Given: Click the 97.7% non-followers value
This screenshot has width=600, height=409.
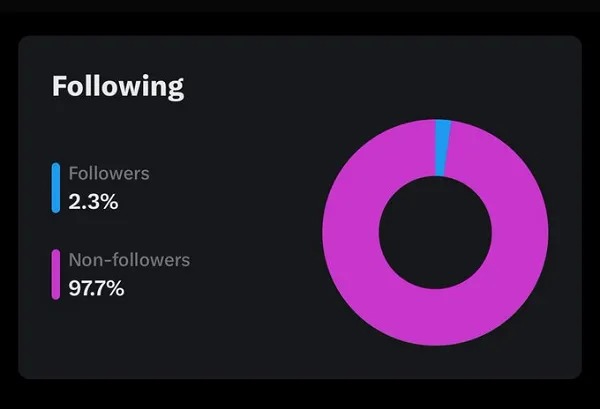Looking at the screenshot, I should pos(97,289).
